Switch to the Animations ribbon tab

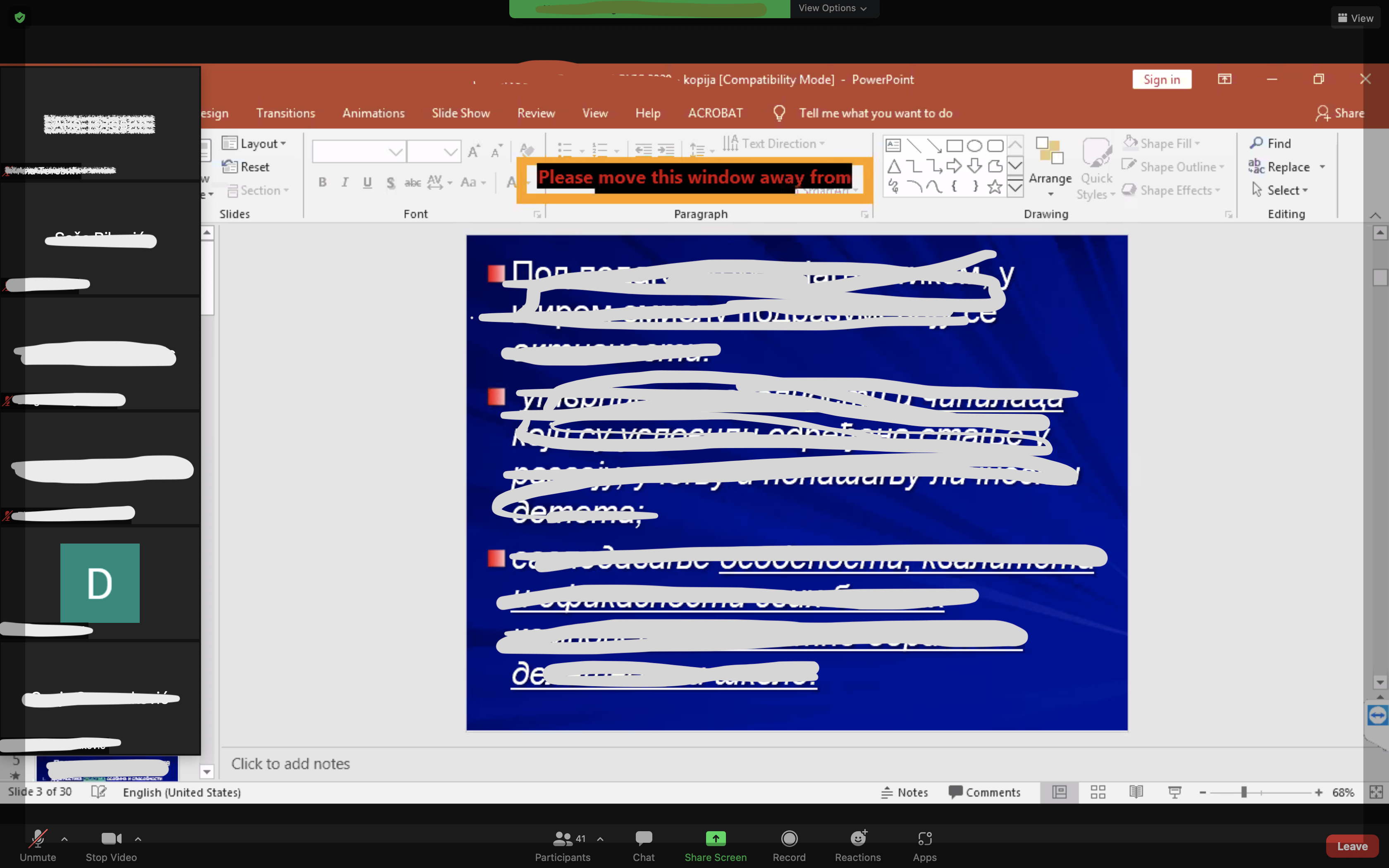[x=373, y=113]
